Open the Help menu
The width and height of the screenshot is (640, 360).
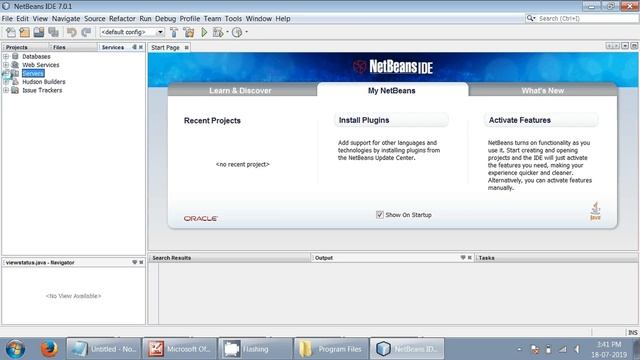[282, 19]
